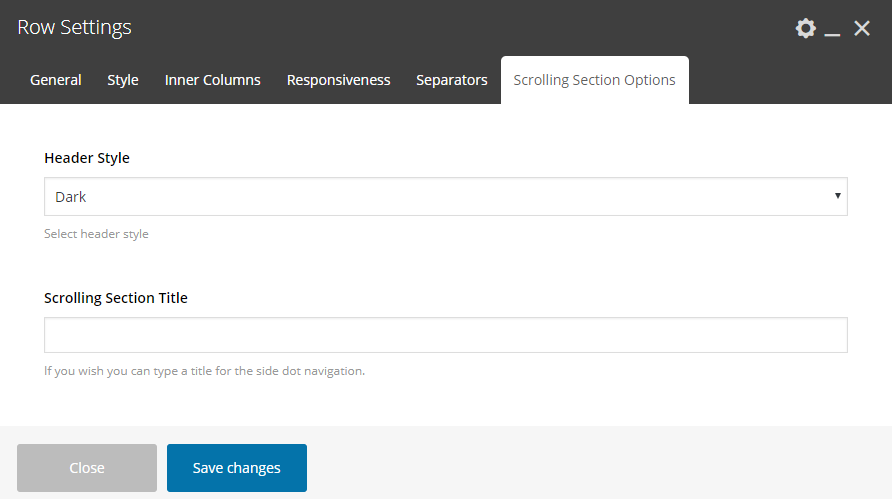Click the Save changes button
This screenshot has height=499, width=892.
click(x=237, y=468)
